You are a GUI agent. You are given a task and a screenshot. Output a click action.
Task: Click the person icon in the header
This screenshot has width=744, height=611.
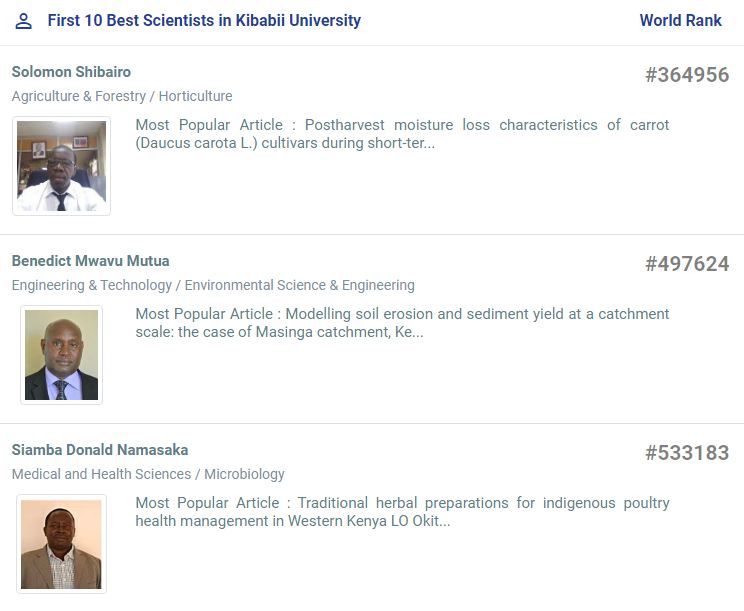(x=24, y=21)
